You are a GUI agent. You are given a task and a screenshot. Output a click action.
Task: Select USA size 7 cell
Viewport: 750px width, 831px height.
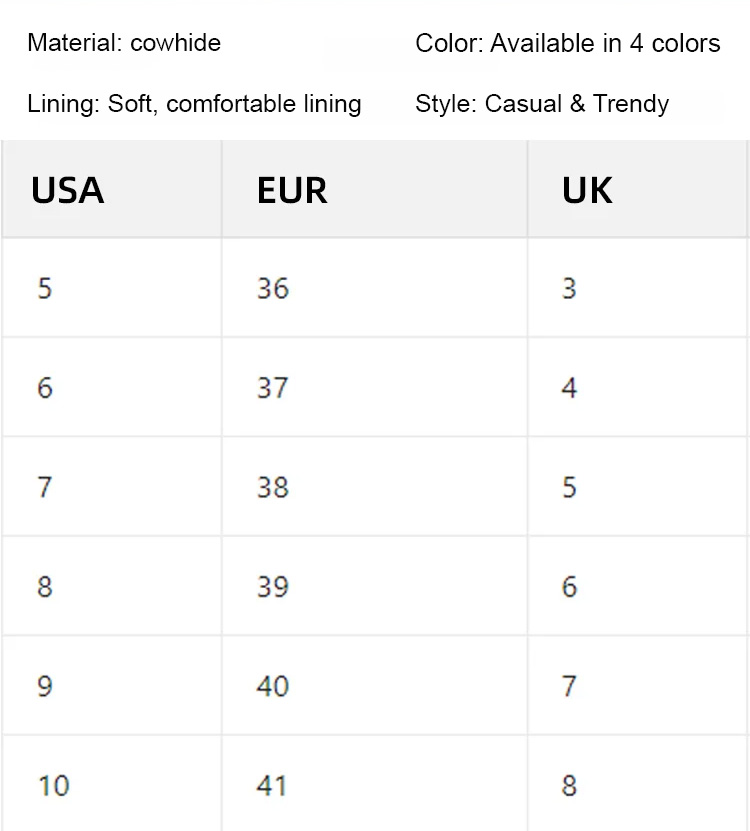45,487
